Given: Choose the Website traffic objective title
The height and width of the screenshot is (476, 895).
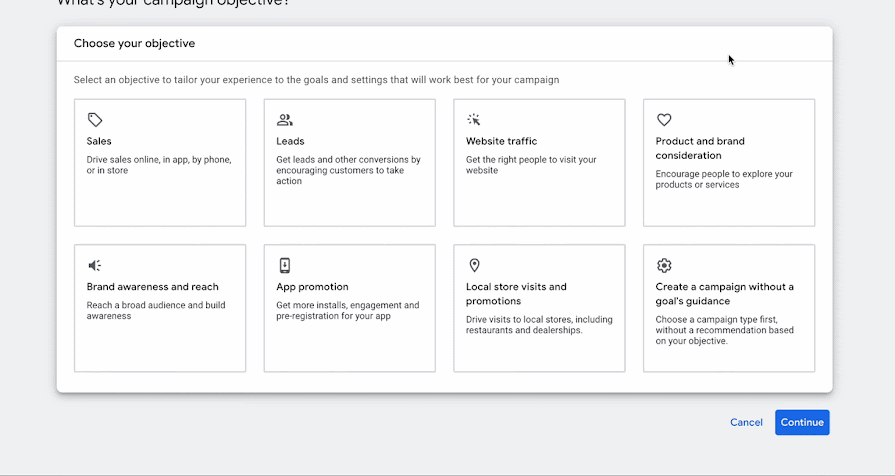Looking at the screenshot, I should point(501,141).
